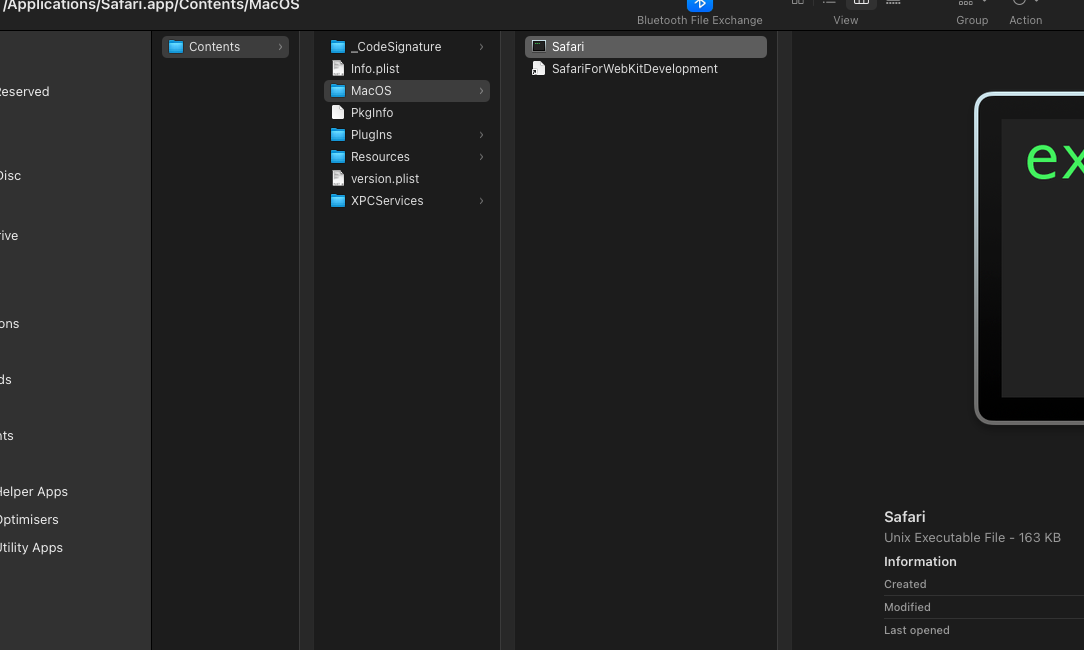Click the chevron on the MacOS row
Viewport: 1084px width, 650px height.
(x=481, y=91)
